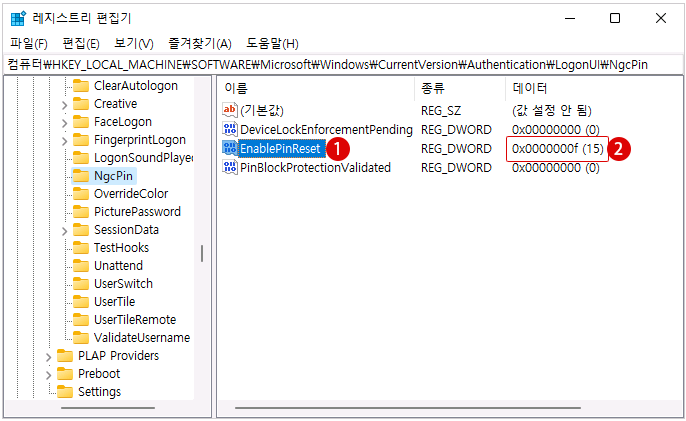Click the 이름 column header

pos(316,88)
